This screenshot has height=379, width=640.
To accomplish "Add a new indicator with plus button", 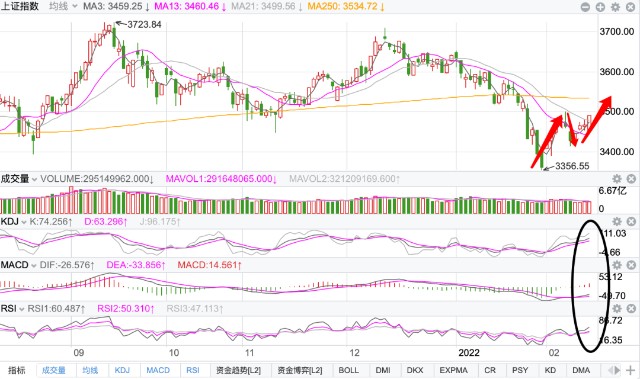I will tap(631, 370).
